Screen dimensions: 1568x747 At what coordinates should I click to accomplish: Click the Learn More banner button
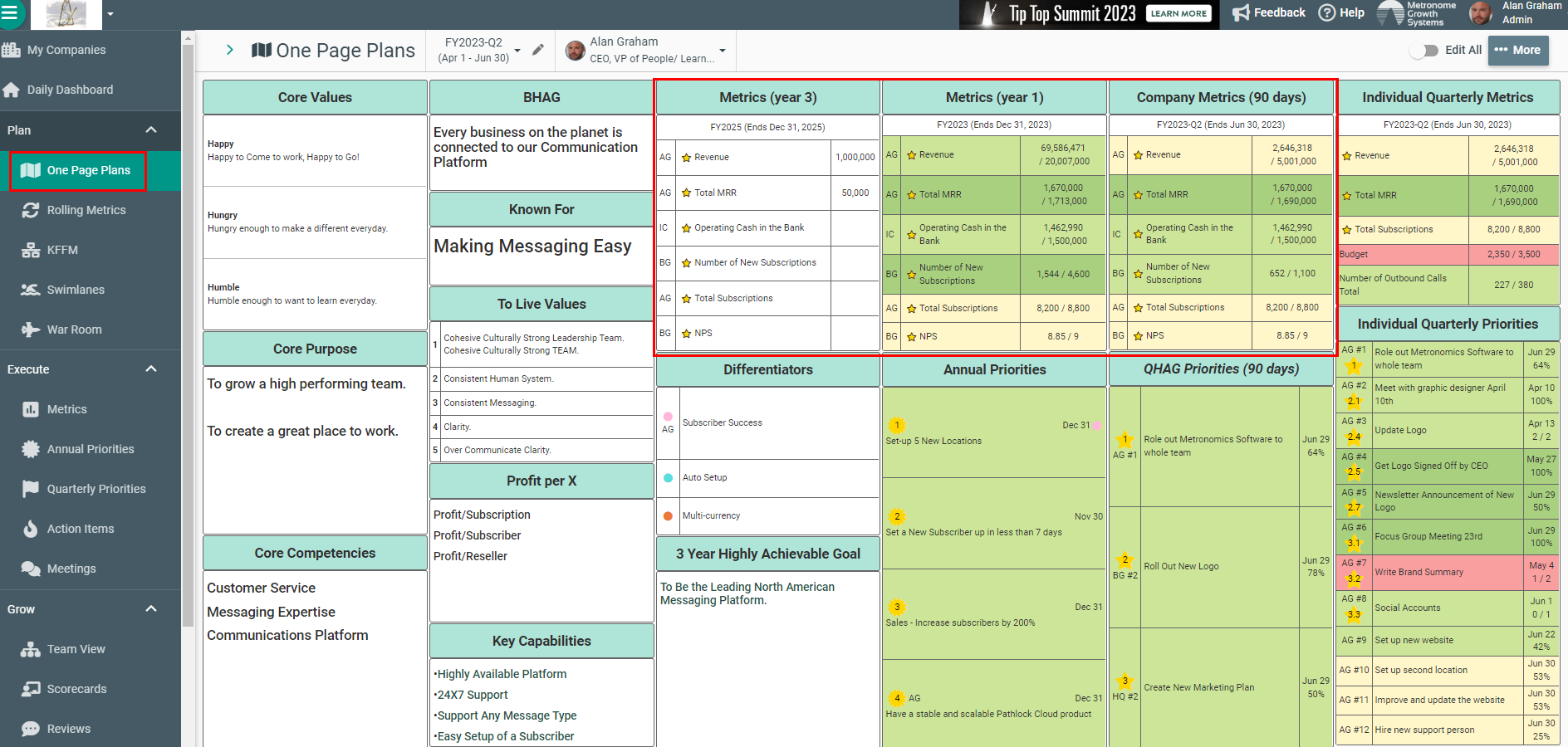(1178, 13)
